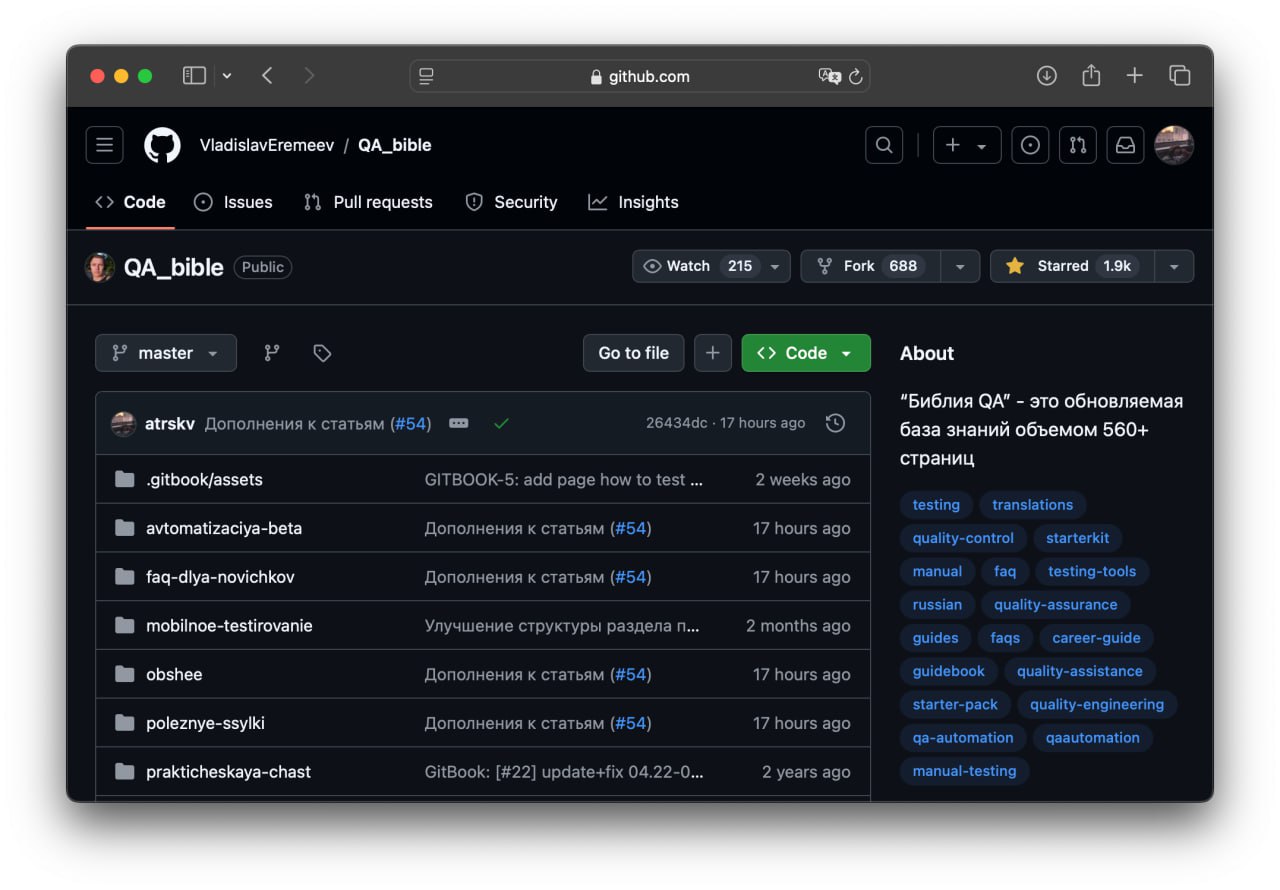Viewport: 1280px width, 890px height.
Task: Expand the commit message ellipsis
Action: pos(459,423)
